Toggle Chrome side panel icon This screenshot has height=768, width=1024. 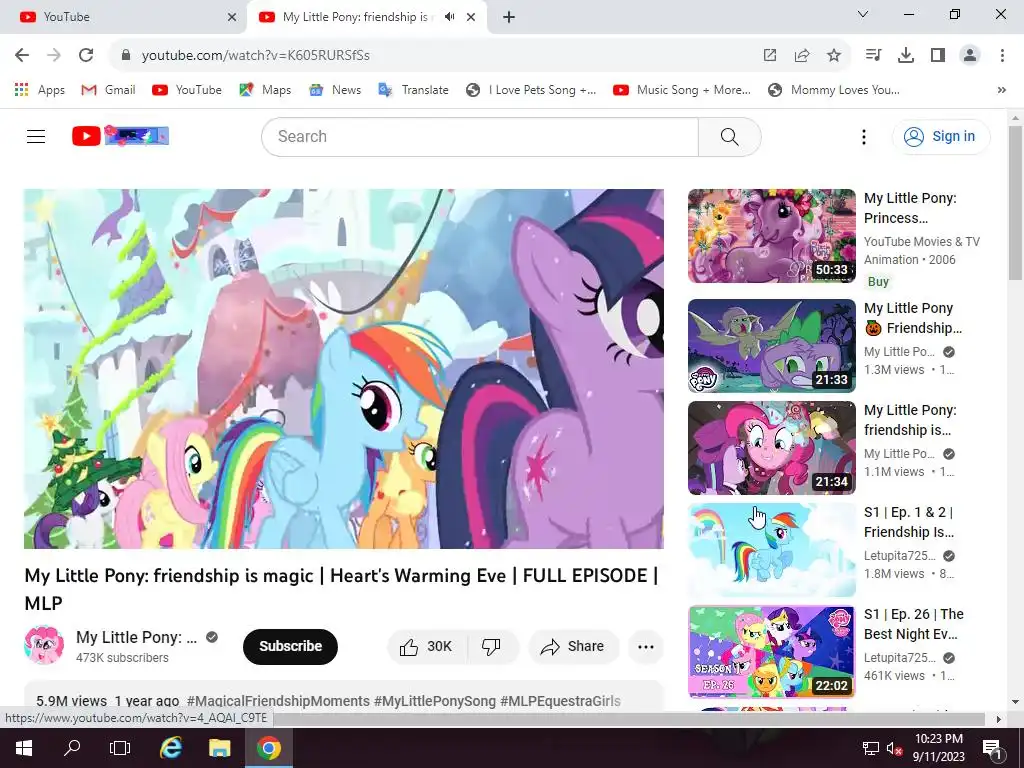tap(938, 56)
